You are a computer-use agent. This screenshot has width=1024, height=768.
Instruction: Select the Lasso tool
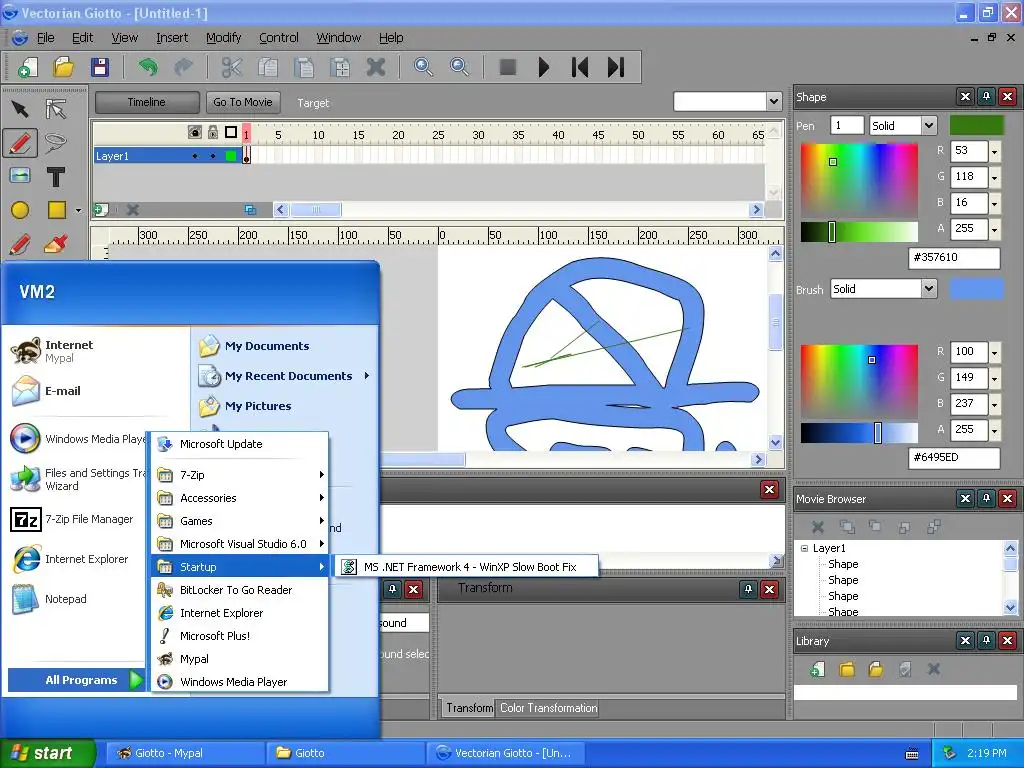click(x=56, y=142)
